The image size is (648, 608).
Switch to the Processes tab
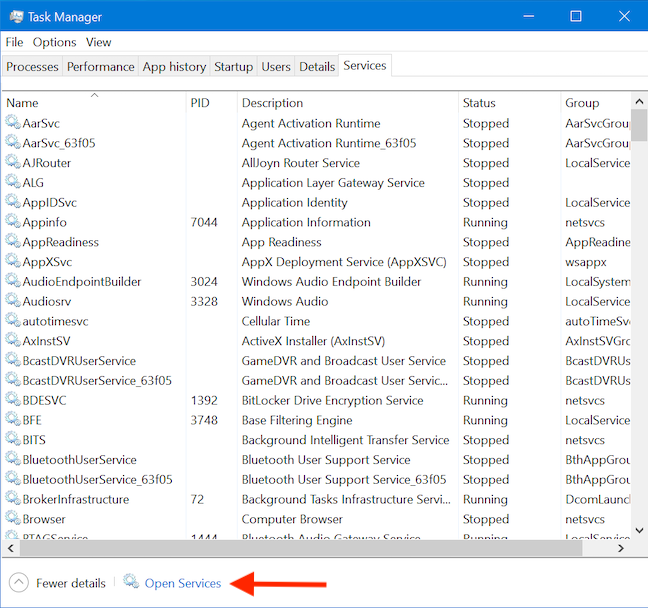click(x=32, y=67)
